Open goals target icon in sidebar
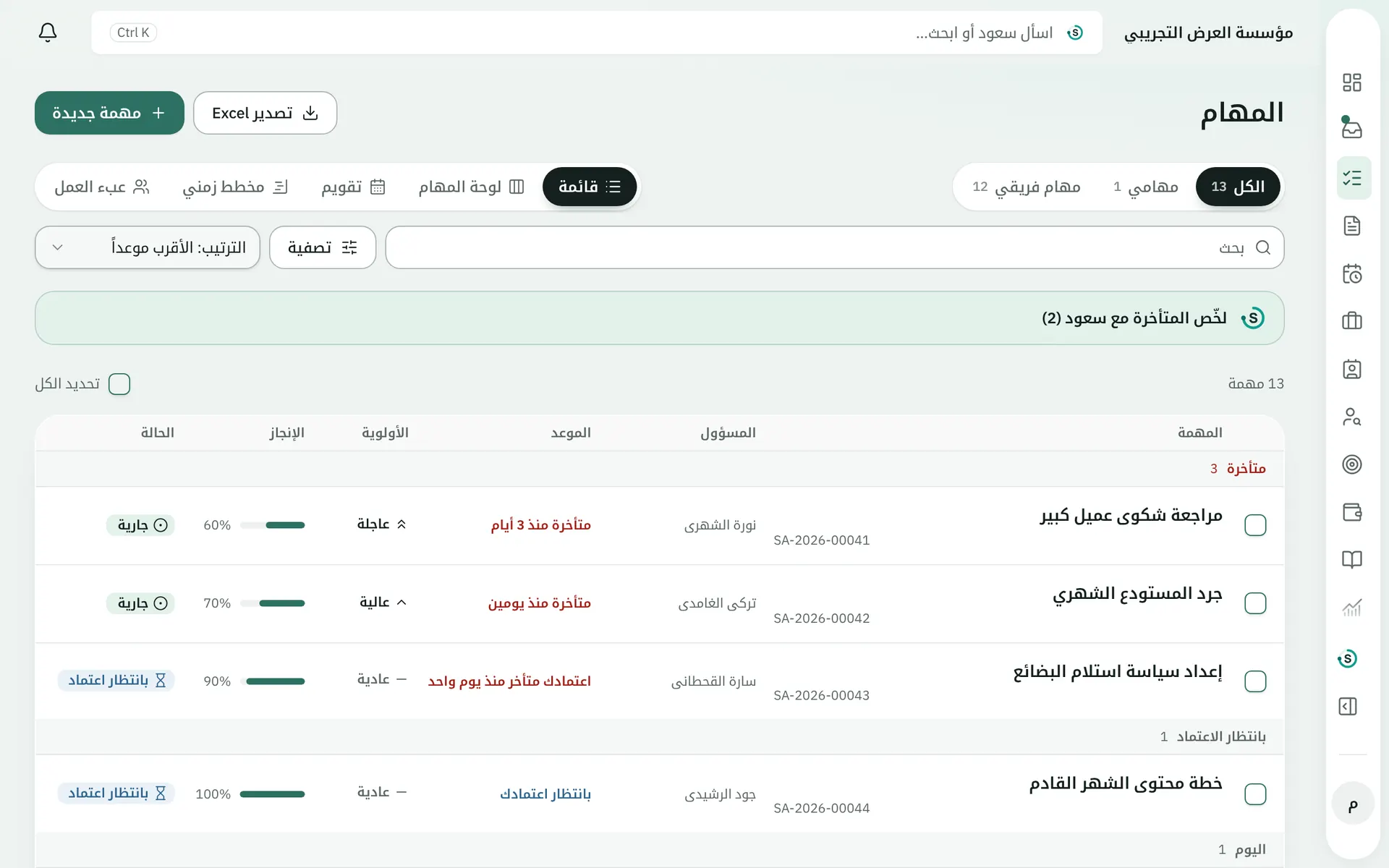1389x868 pixels. tap(1351, 464)
